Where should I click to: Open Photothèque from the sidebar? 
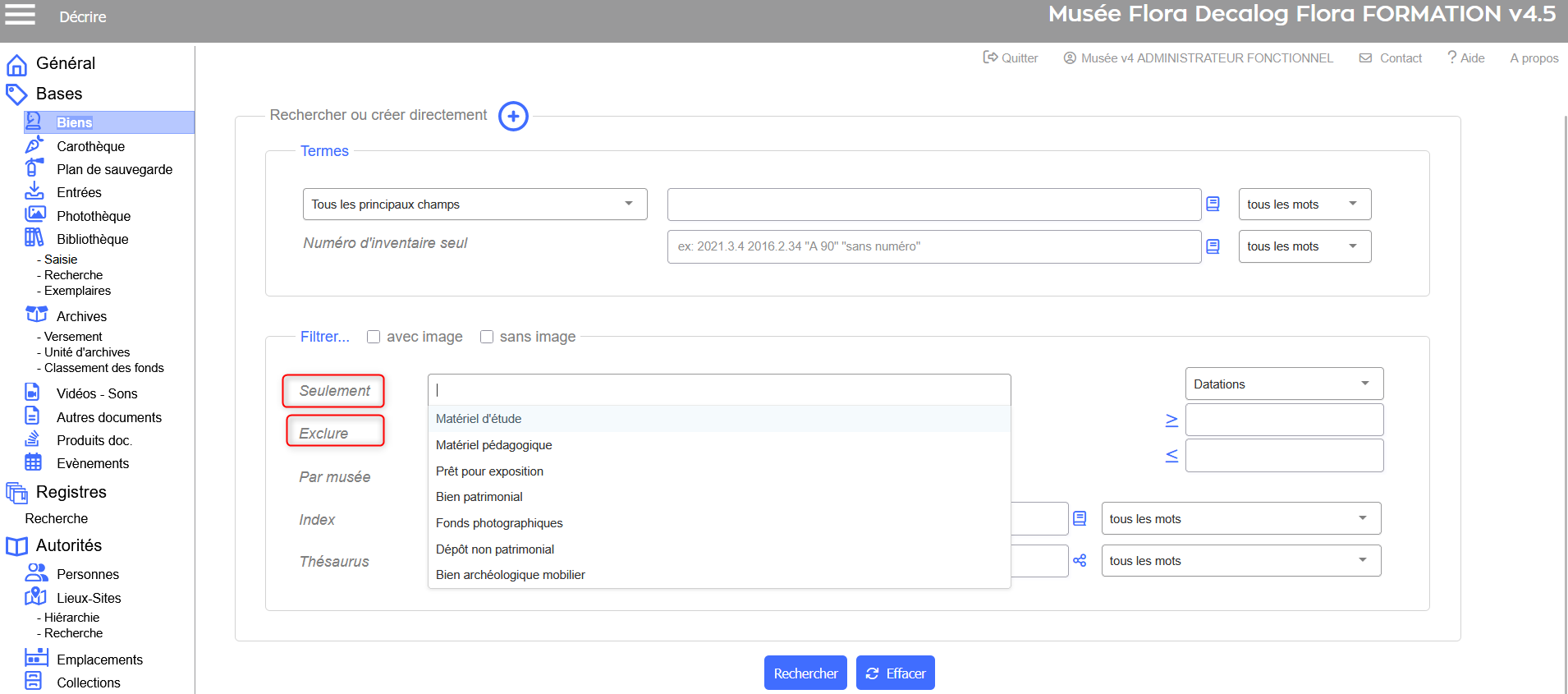pyautogui.click(x=93, y=216)
